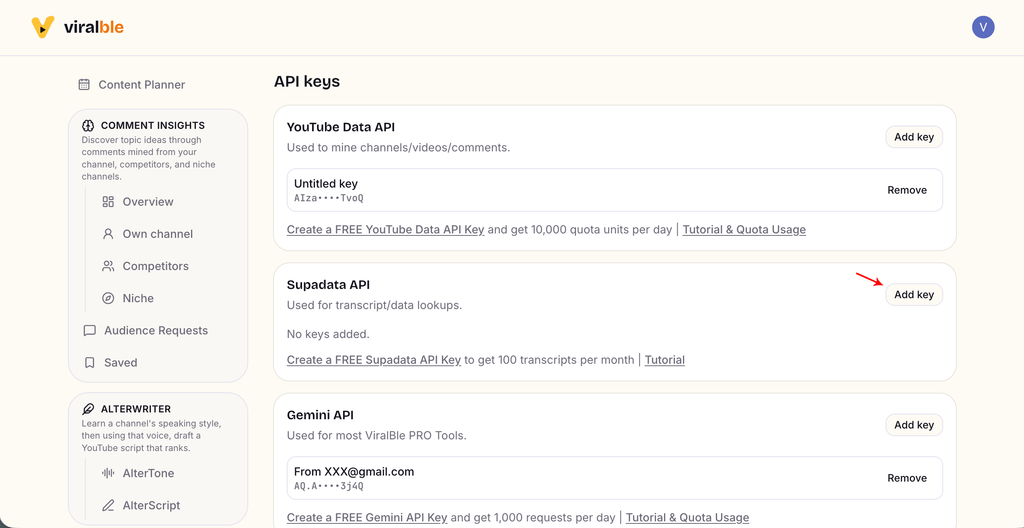Screen dimensions: 1024x528
Task: Open AlterScript tool
Action: 151,505
